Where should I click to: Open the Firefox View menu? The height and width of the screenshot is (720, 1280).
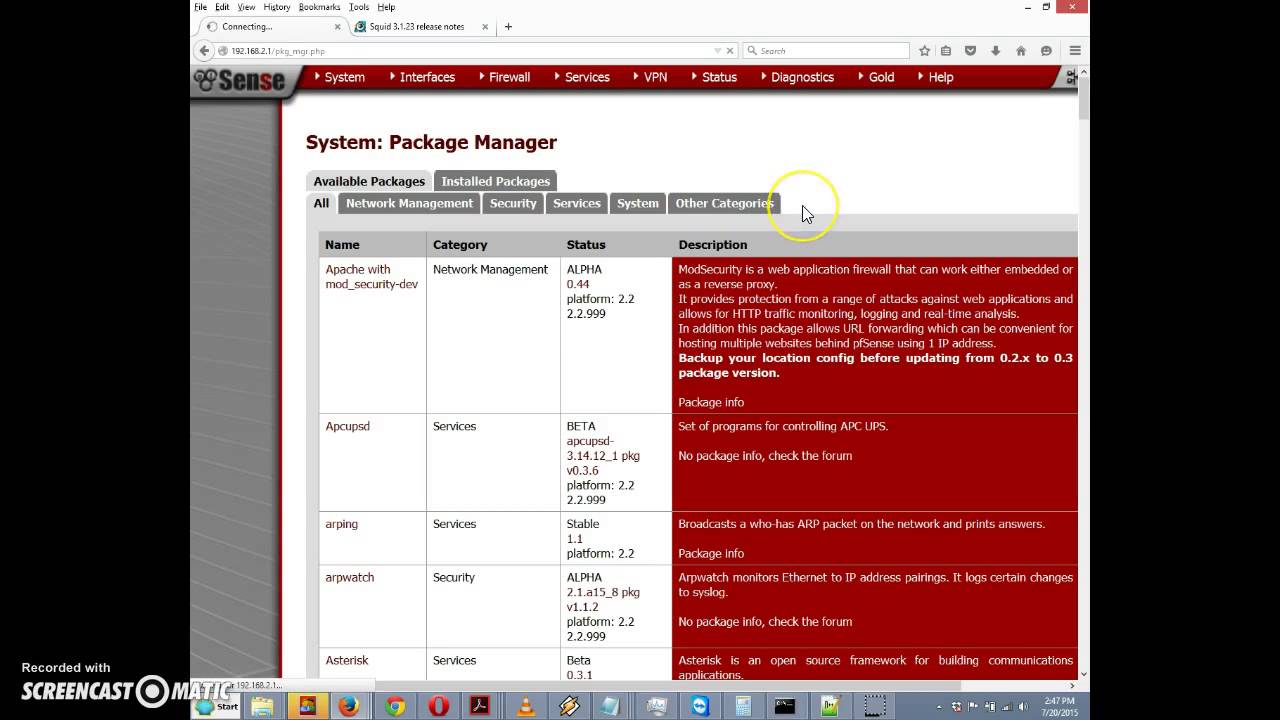[246, 7]
